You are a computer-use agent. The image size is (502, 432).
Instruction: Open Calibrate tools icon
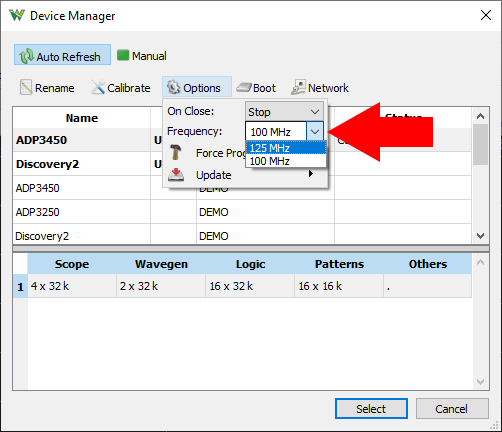tap(98, 88)
